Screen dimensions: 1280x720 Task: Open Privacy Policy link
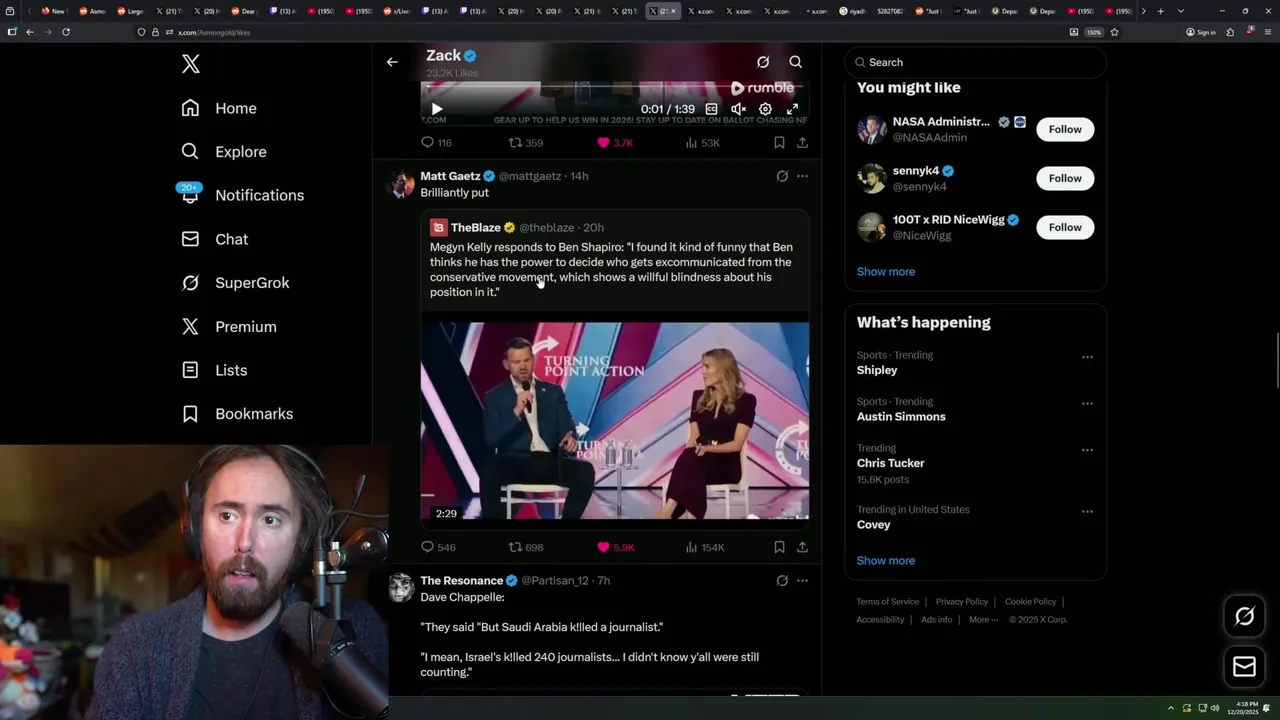click(962, 602)
